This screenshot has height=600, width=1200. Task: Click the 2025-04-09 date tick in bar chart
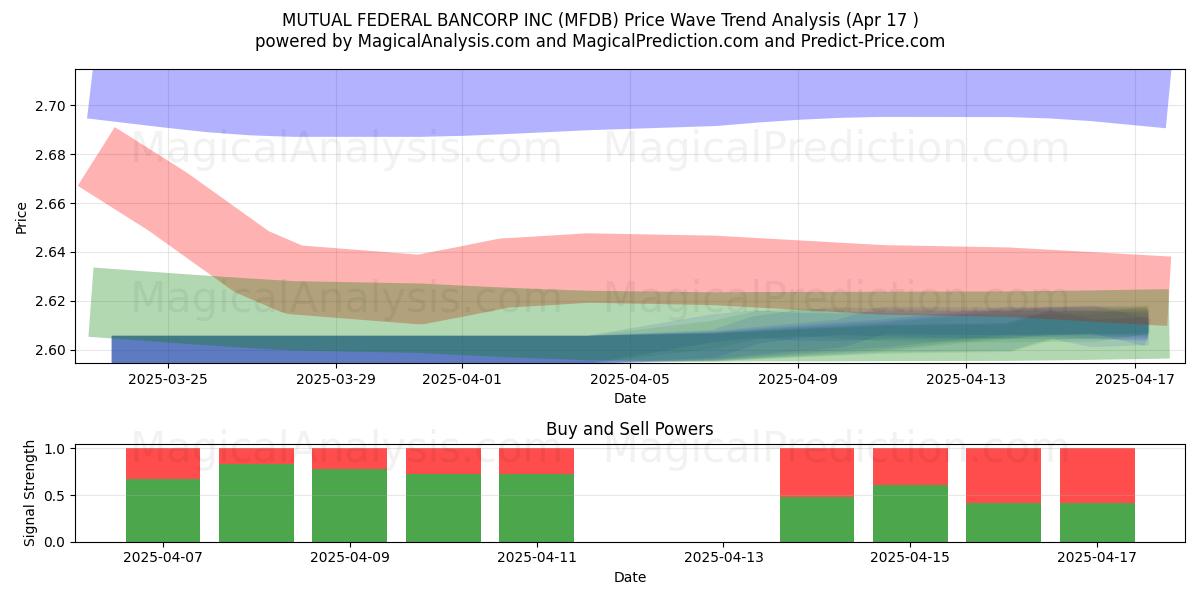point(350,557)
